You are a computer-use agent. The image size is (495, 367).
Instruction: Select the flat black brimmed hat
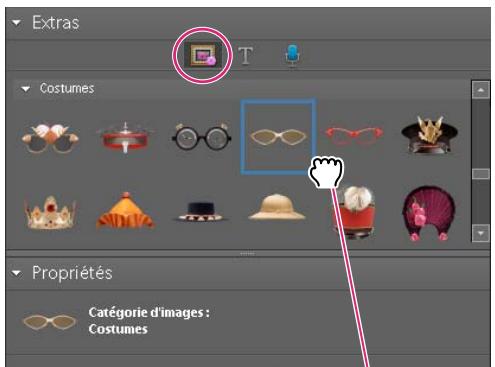201,212
